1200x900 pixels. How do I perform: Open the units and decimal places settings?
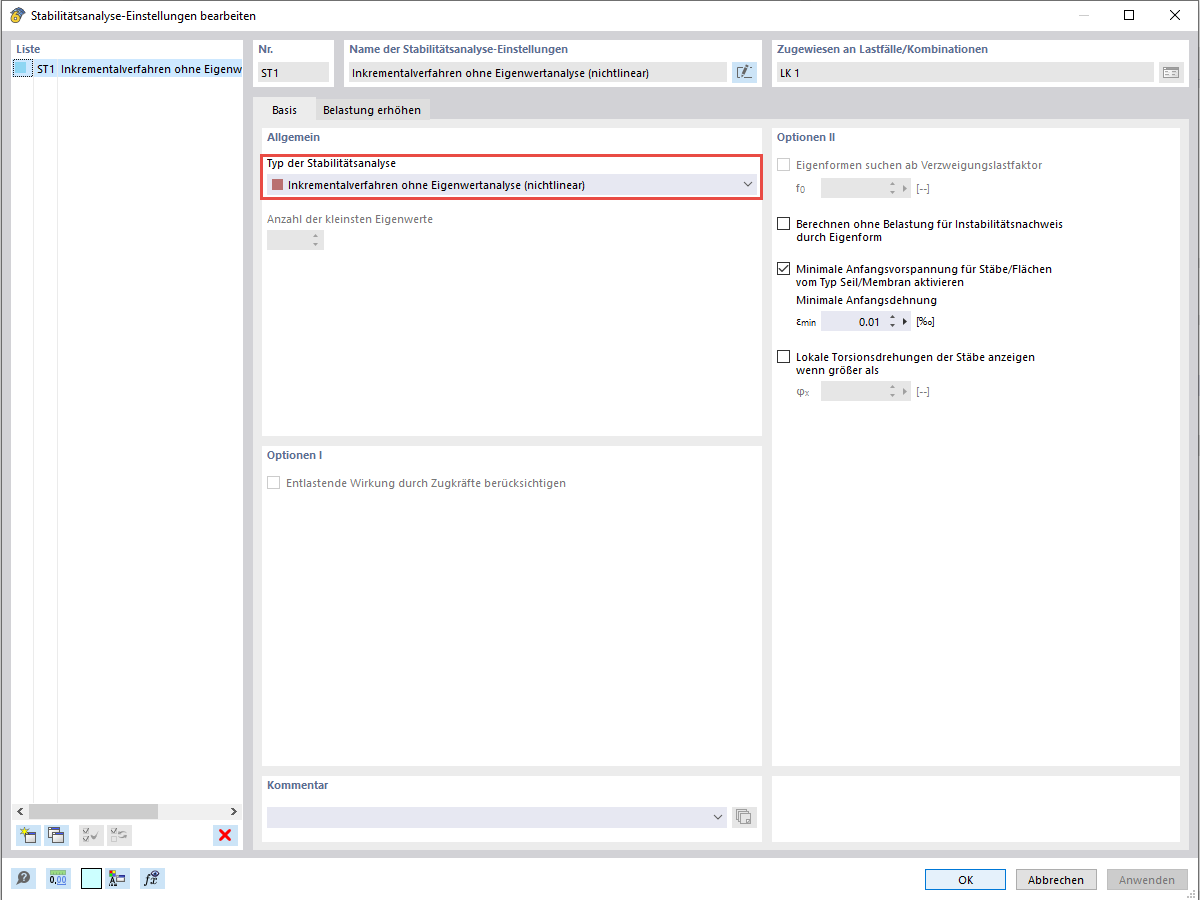58,878
